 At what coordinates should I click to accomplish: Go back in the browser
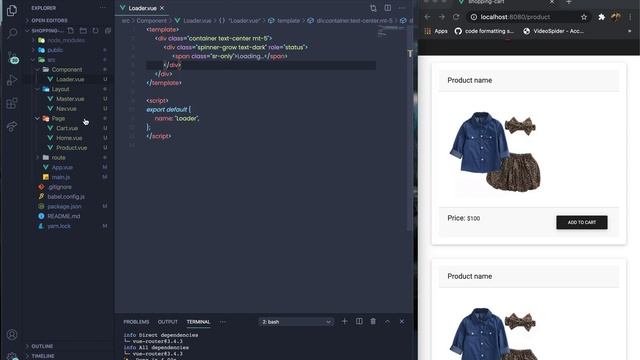(x=427, y=17)
